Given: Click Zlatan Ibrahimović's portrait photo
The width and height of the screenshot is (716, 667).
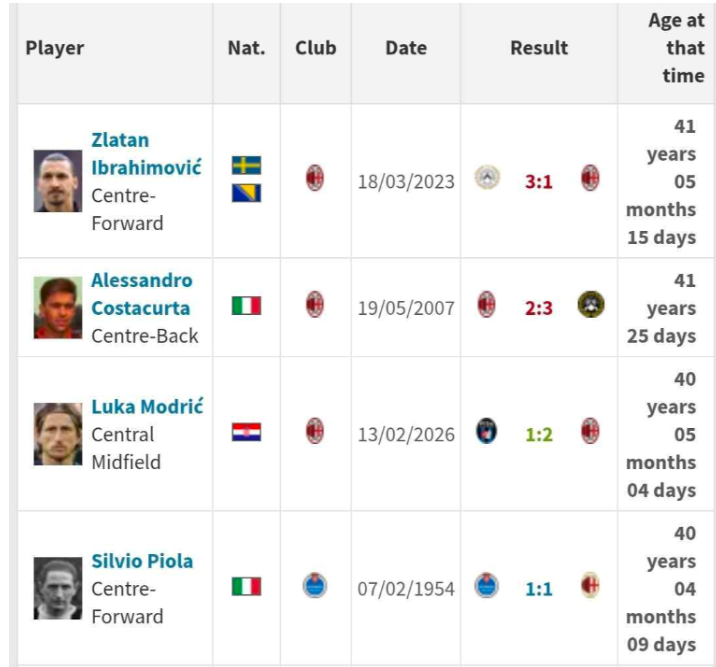Looking at the screenshot, I should [58, 181].
